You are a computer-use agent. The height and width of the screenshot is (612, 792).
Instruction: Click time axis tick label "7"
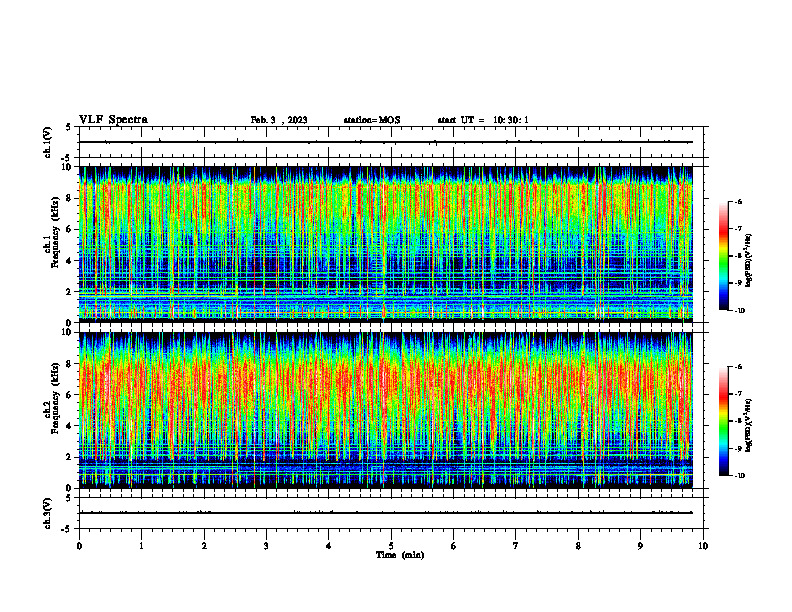516,546
